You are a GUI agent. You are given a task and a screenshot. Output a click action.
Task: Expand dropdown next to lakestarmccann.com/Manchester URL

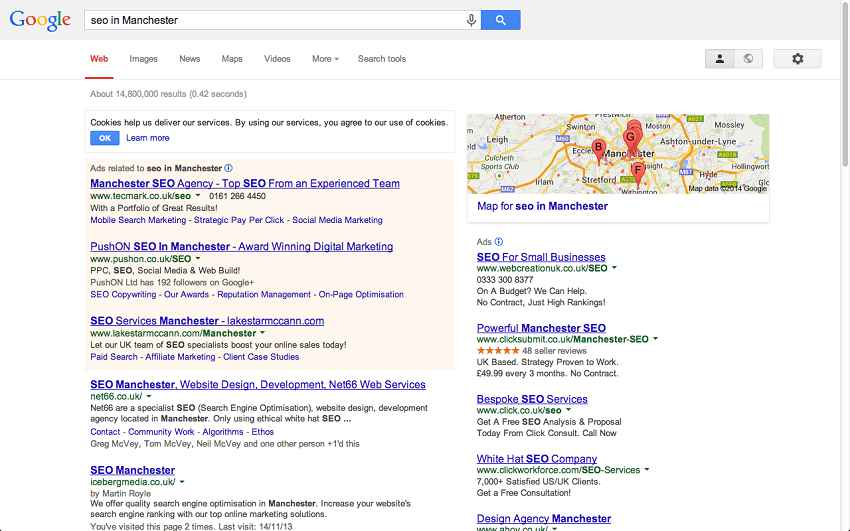(x=263, y=333)
